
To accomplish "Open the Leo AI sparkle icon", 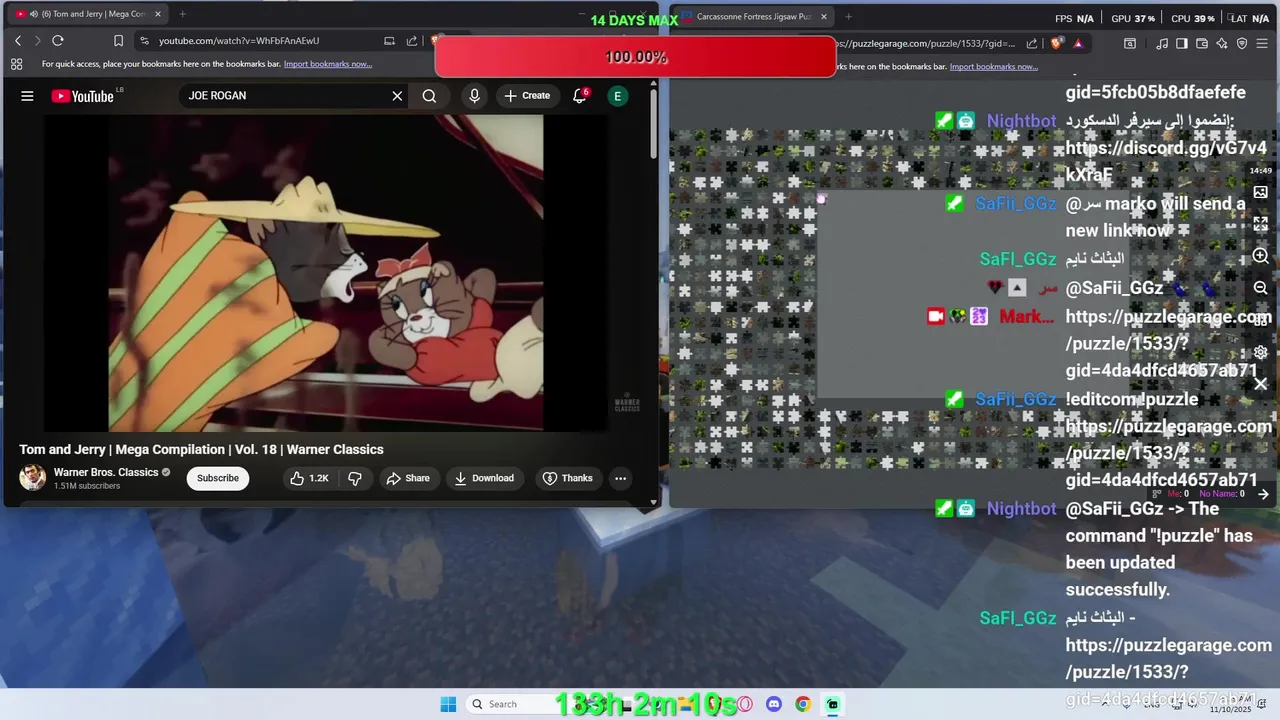I will pyautogui.click(x=1222, y=44).
